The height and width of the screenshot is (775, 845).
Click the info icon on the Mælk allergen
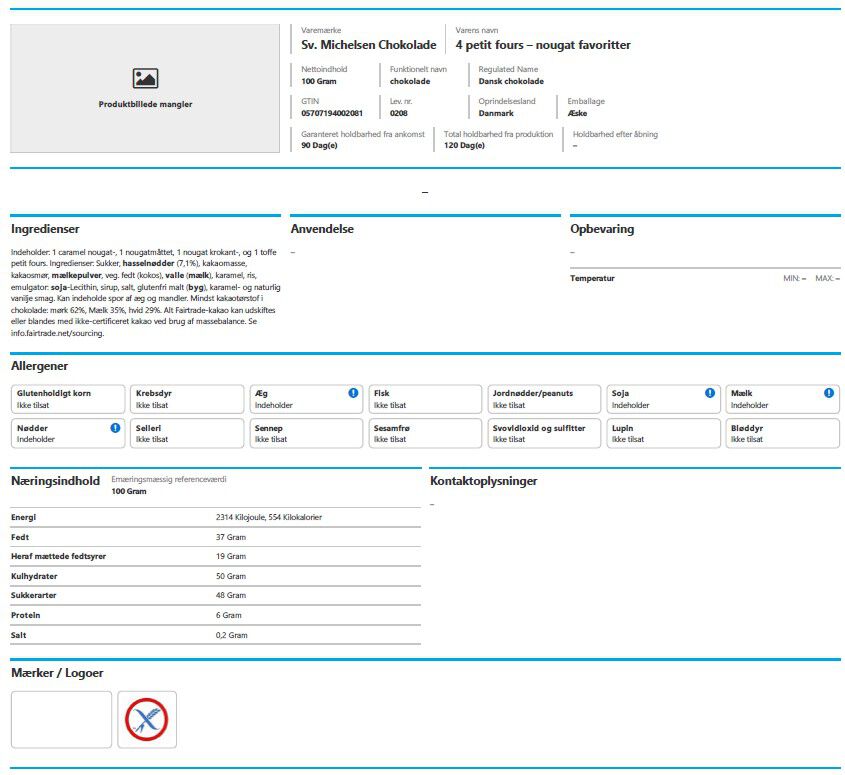(829, 393)
